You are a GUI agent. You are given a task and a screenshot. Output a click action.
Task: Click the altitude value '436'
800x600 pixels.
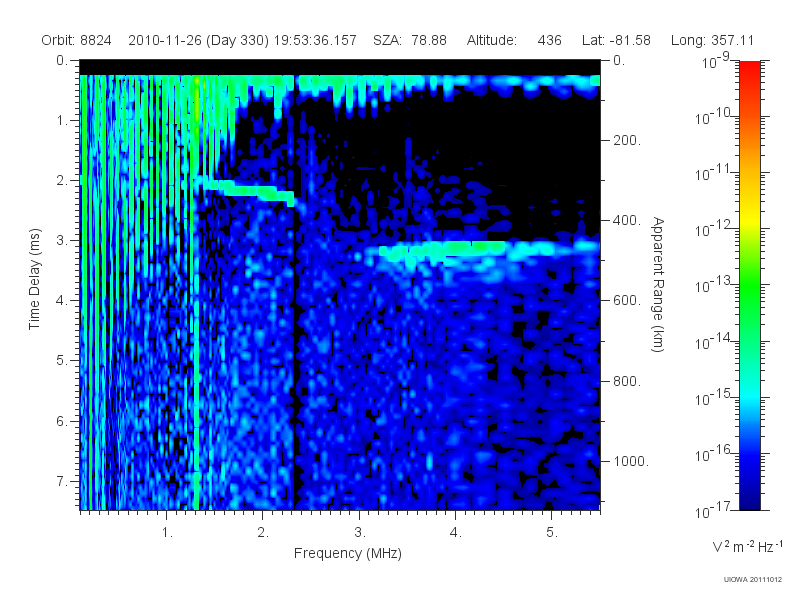[549, 40]
